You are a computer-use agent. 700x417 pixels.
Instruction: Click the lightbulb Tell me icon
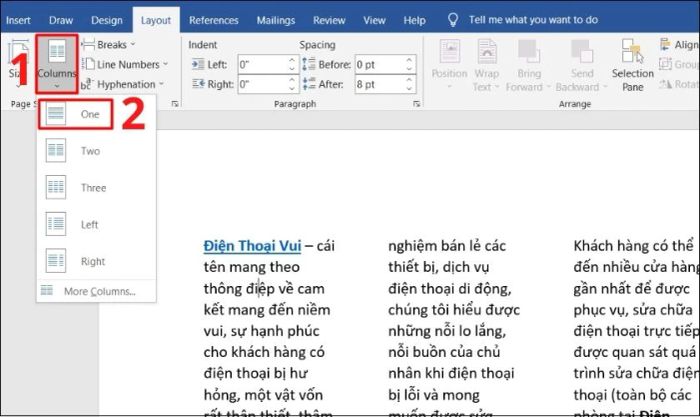[453, 20]
